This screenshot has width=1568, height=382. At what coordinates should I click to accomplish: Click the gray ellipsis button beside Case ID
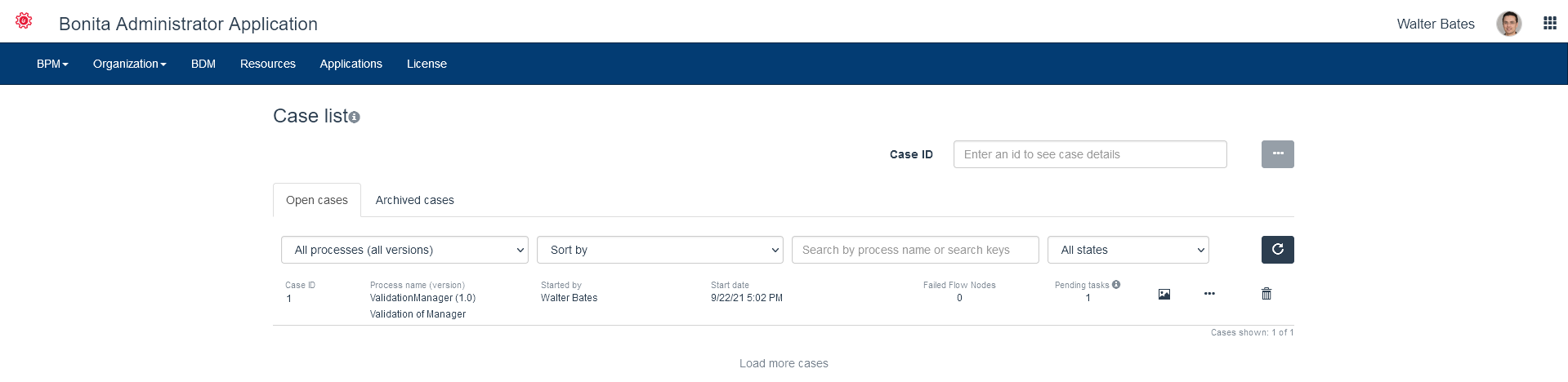[1277, 154]
